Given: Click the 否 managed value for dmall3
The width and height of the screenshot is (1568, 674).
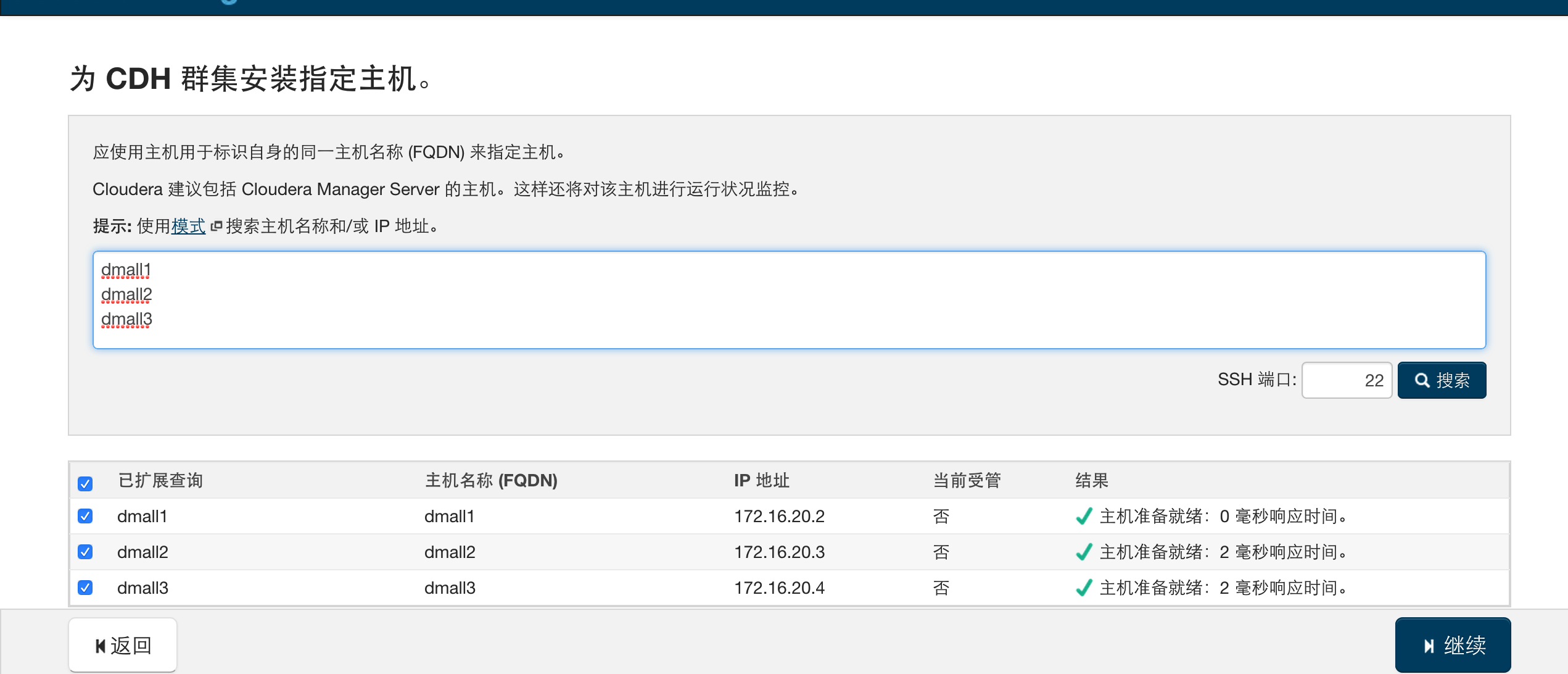Looking at the screenshot, I should coord(941,588).
